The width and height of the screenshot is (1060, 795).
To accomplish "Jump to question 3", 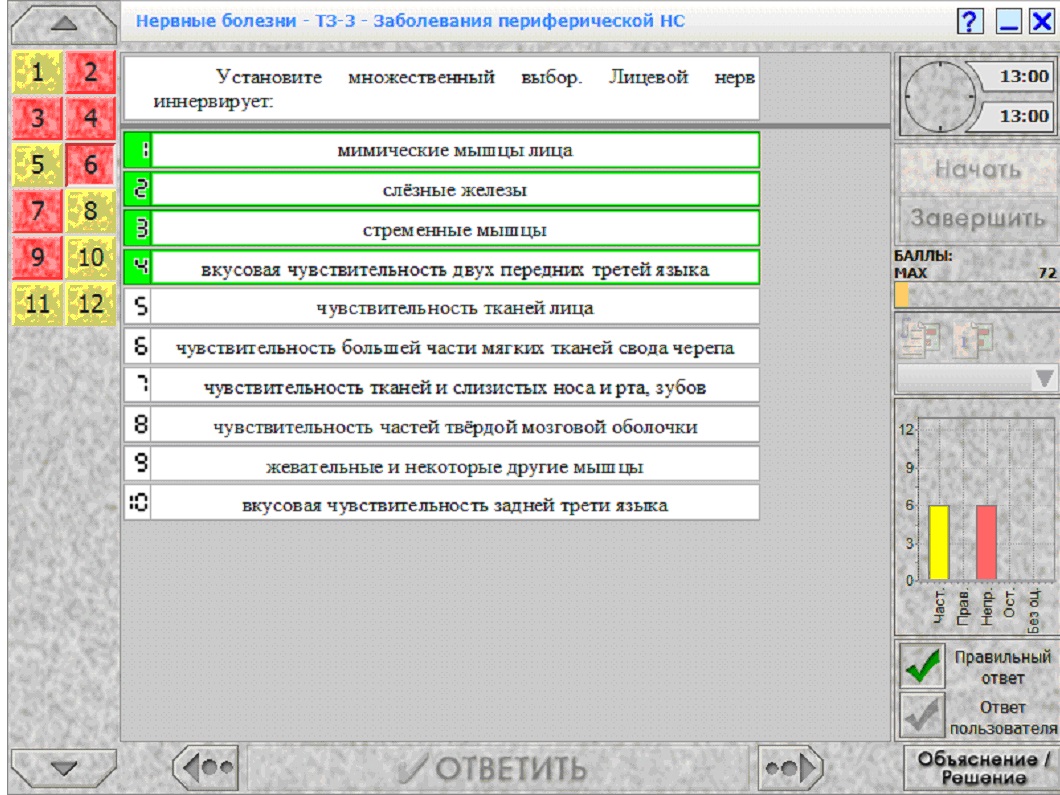I will click(x=38, y=118).
